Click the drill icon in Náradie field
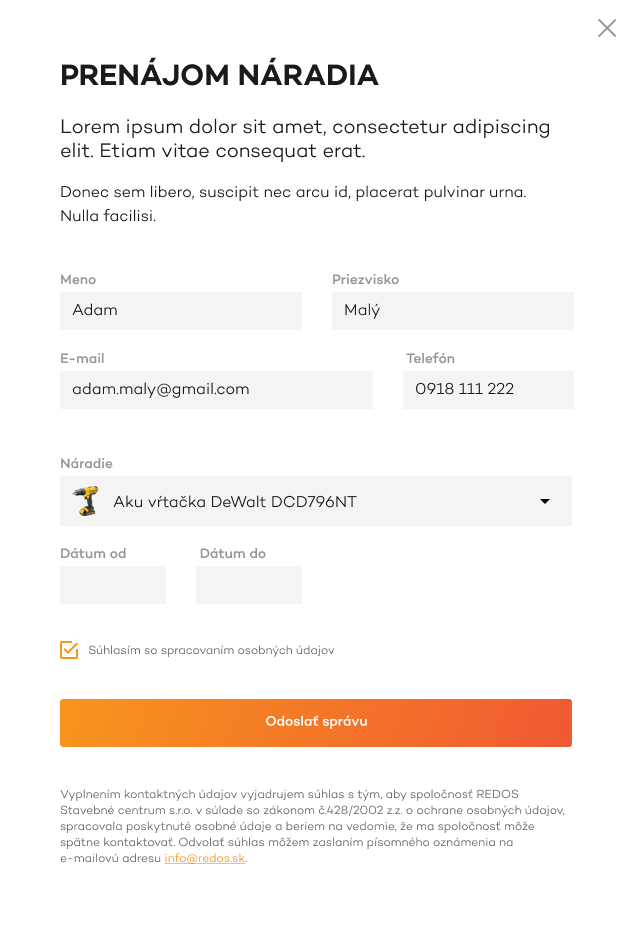 coord(86,501)
